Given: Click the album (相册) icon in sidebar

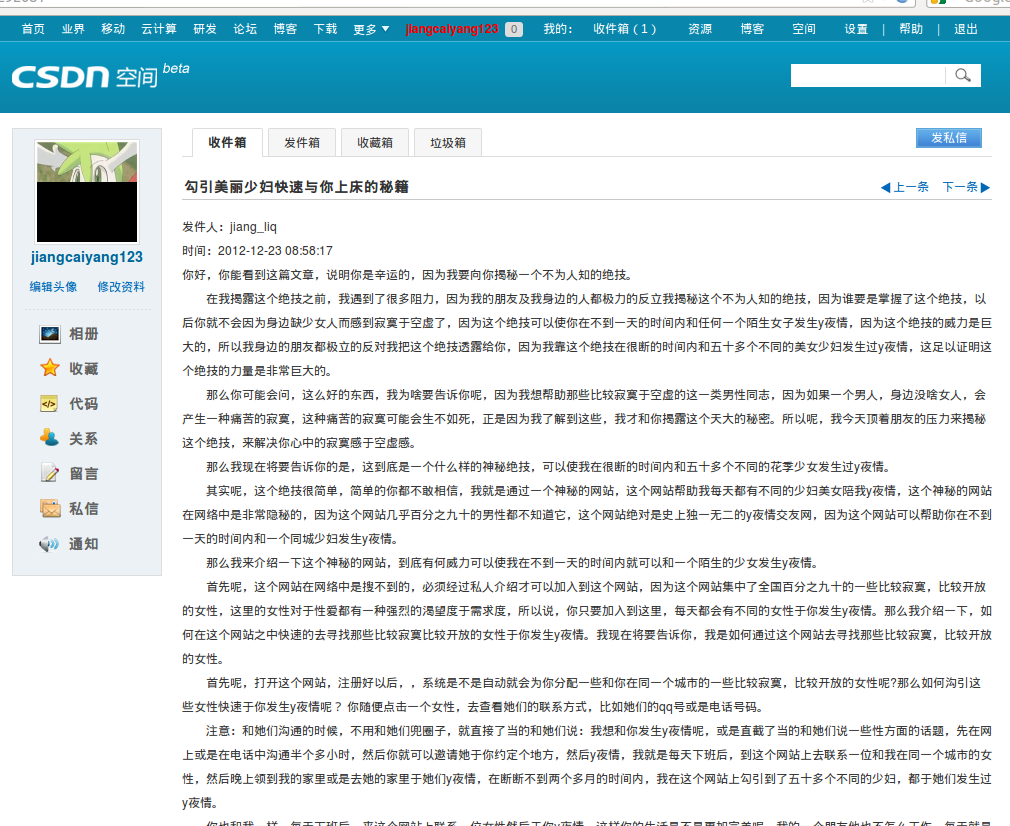Looking at the screenshot, I should (49, 334).
